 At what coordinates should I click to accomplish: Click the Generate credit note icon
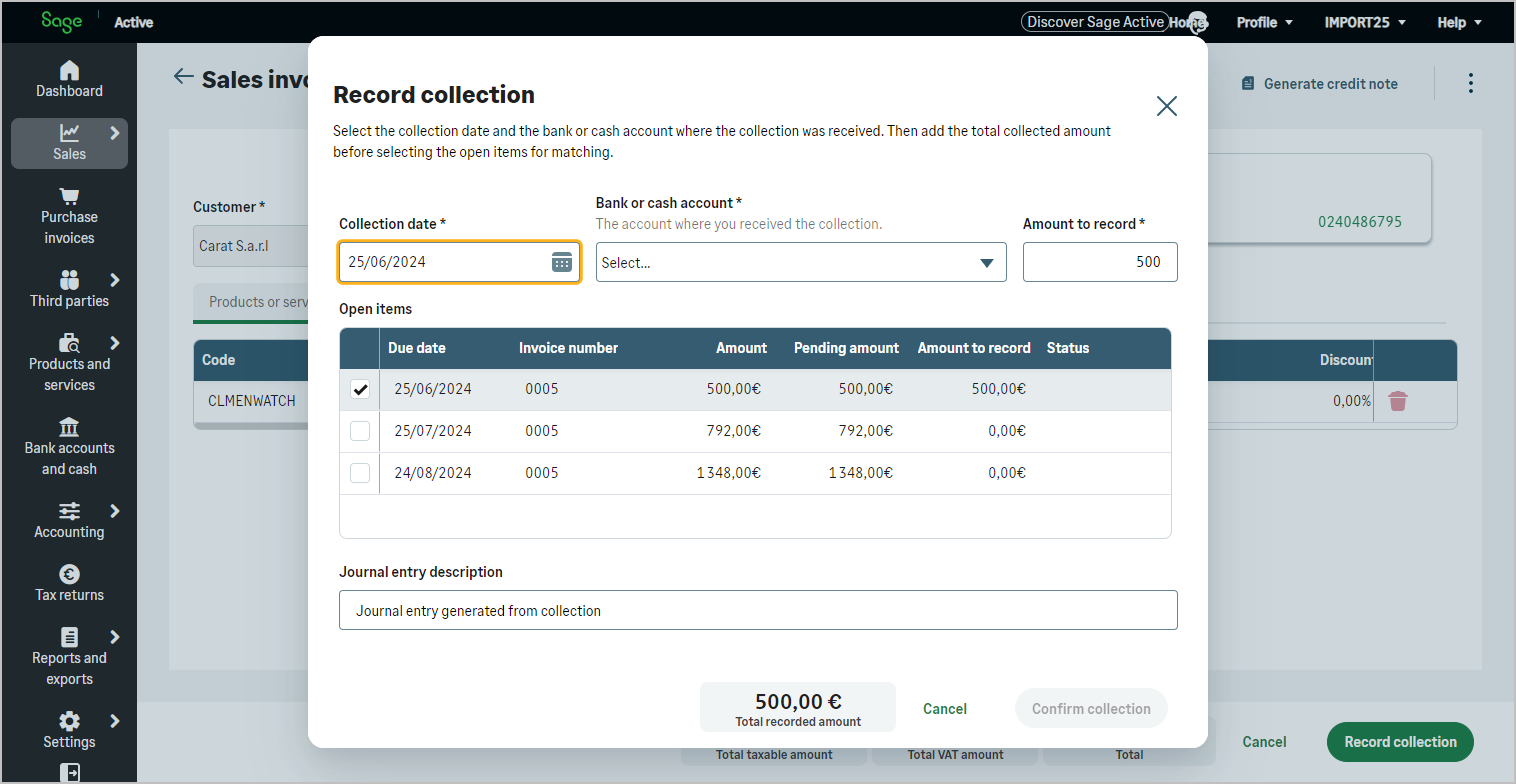1247,84
